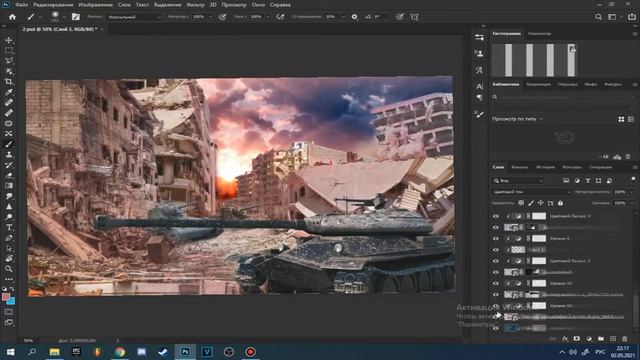Switch to the История tab
Viewport: 640px width, 360px height.
point(545,167)
